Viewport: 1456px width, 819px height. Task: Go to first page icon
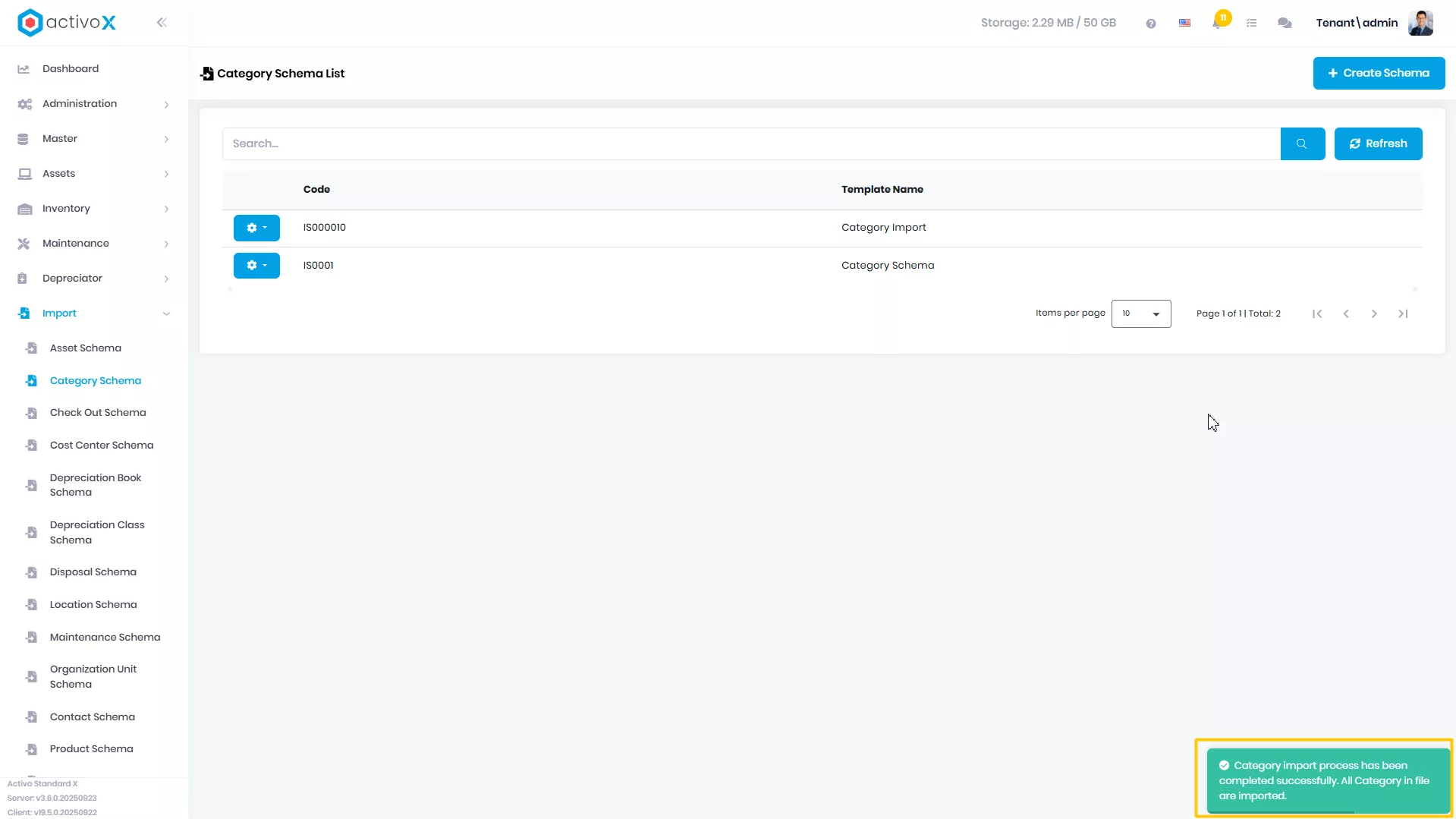pos(1317,313)
